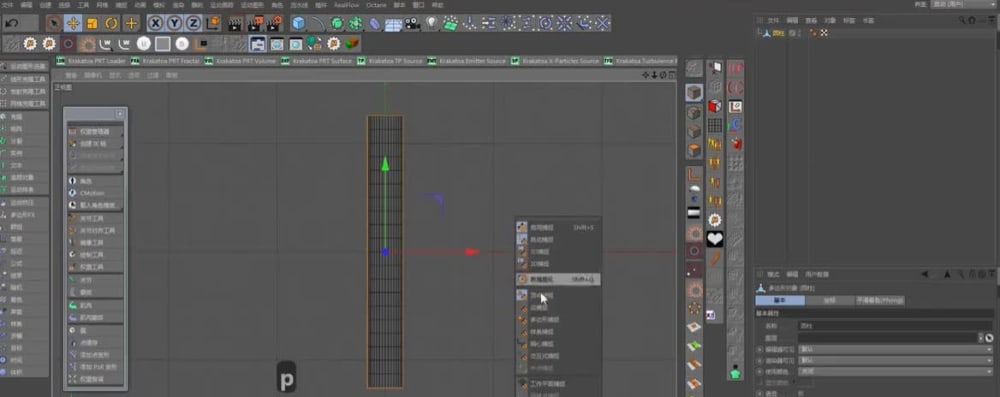Screen dimensions: 1000x397
Task: Switch to the middle coordinates tab in attributes
Action: pos(829,301)
